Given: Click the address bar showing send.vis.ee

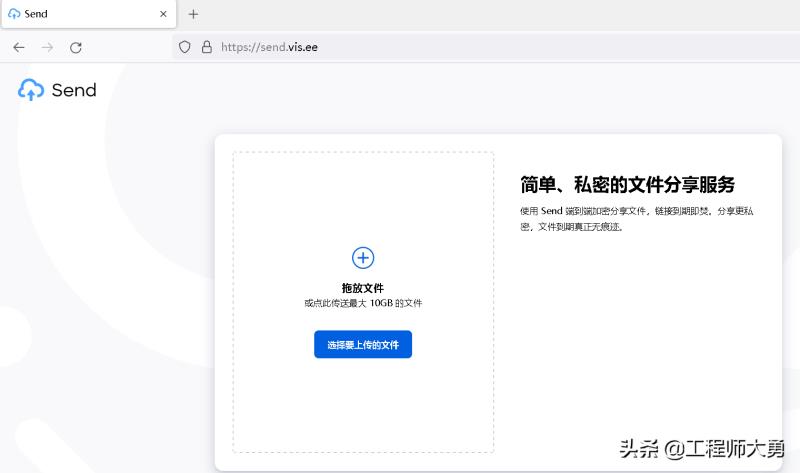Looking at the screenshot, I should (485, 47).
